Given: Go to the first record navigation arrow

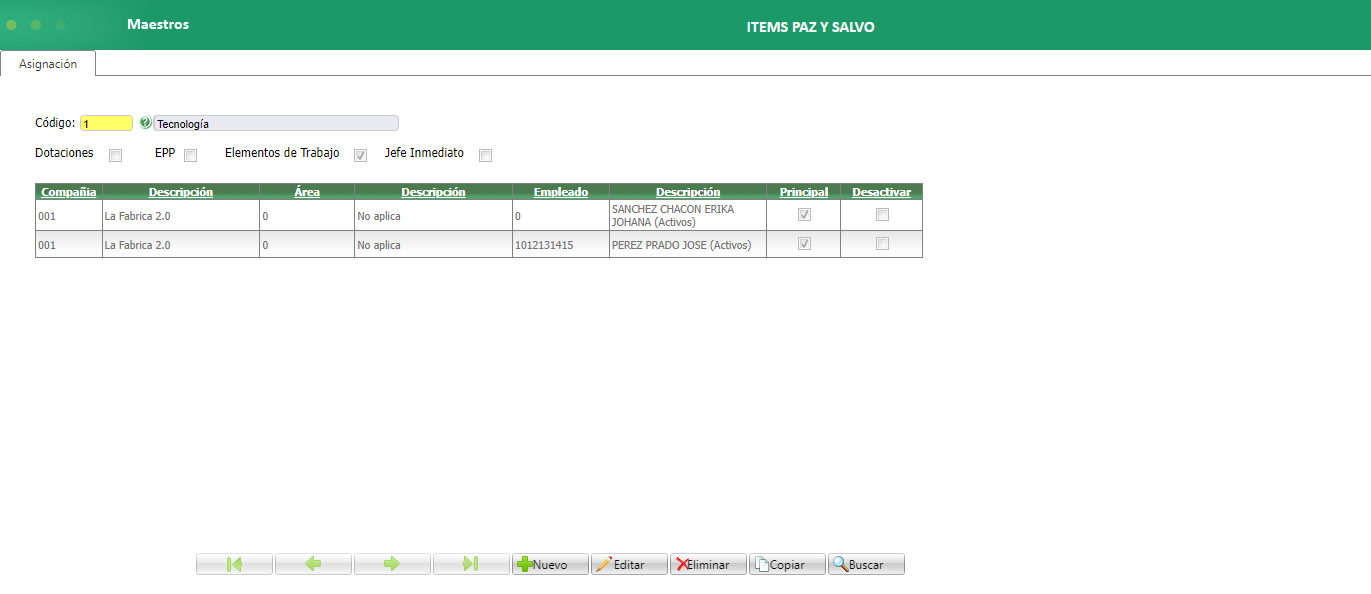Looking at the screenshot, I should 234,564.
